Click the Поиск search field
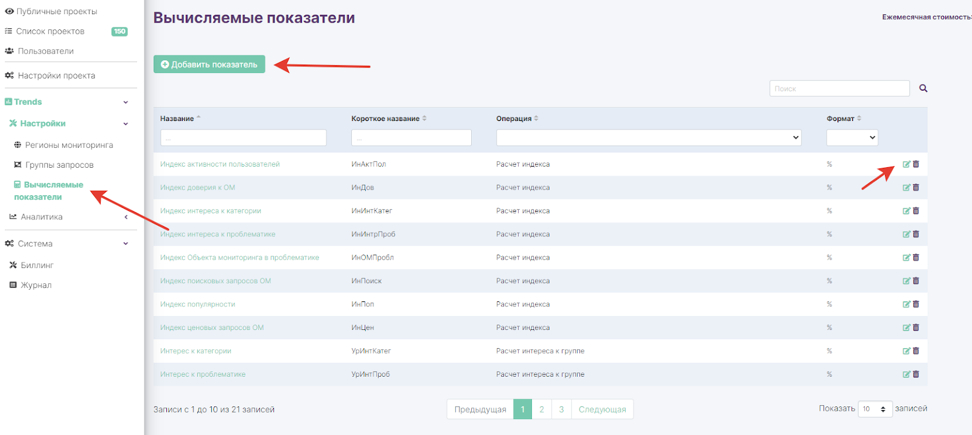Viewport: 972px width, 435px height. [839, 89]
